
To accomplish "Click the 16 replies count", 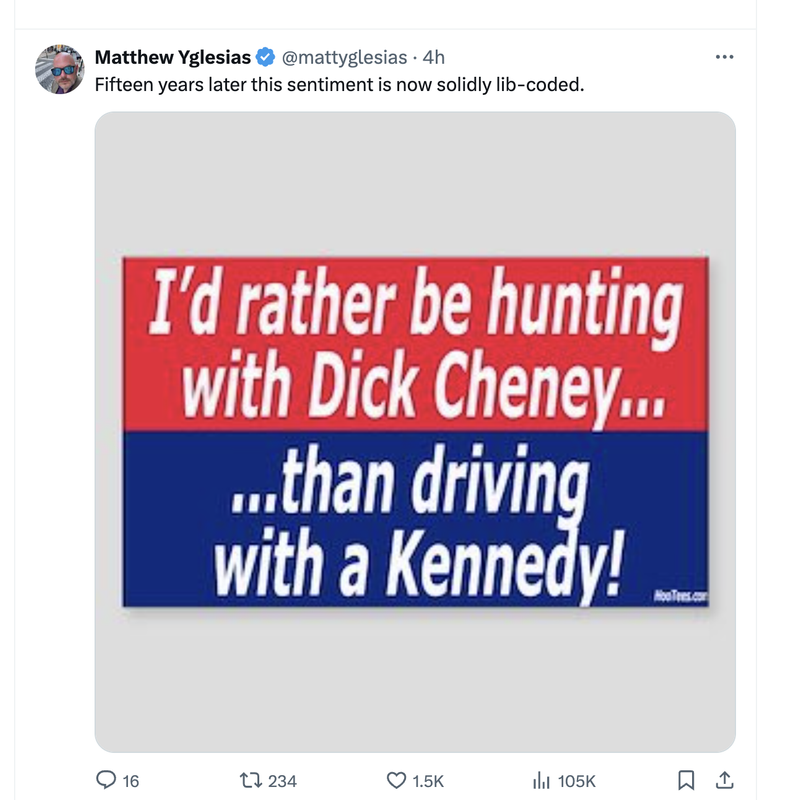I will point(131,781).
